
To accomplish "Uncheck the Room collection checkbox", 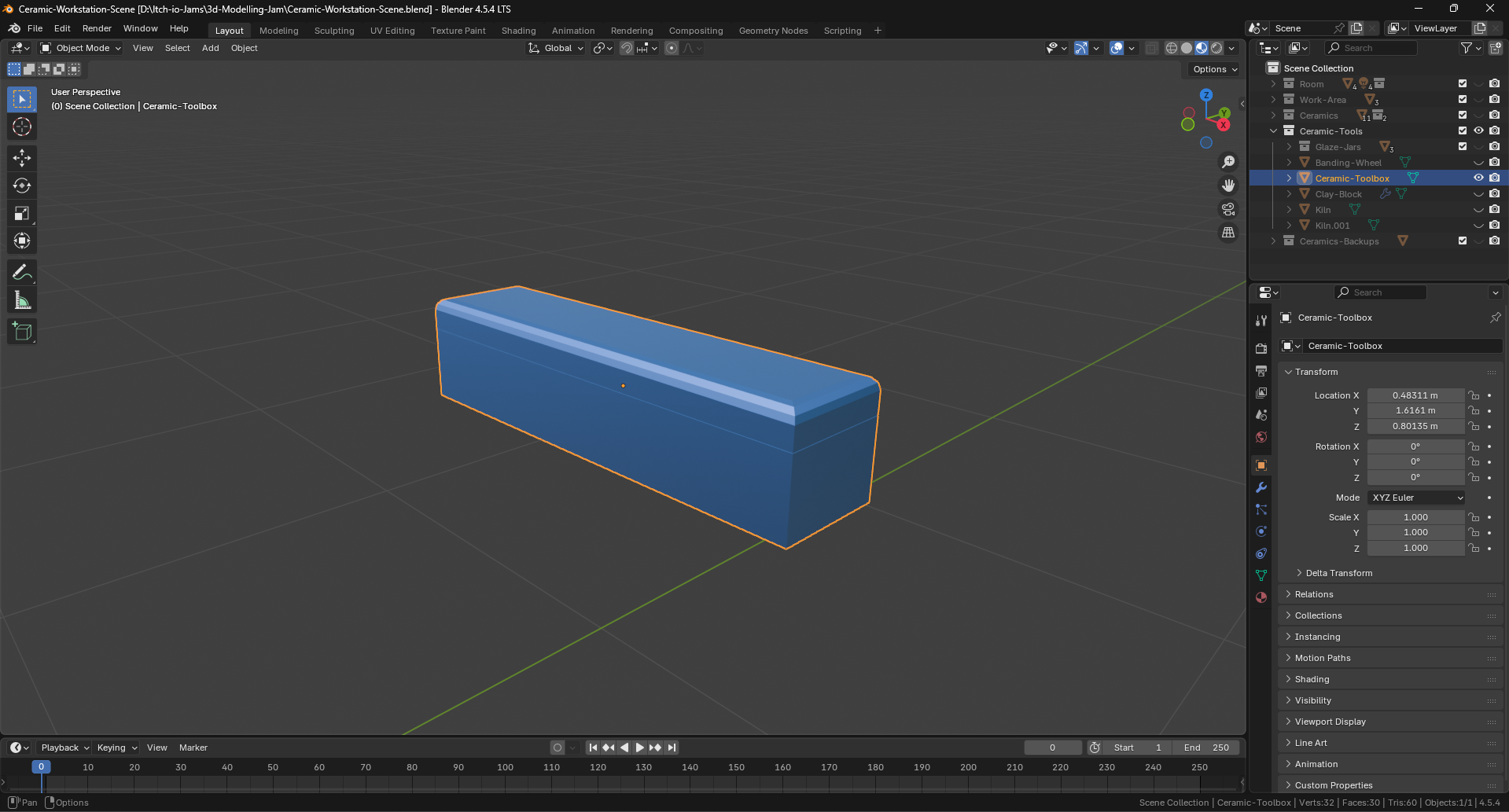I will tap(1462, 84).
